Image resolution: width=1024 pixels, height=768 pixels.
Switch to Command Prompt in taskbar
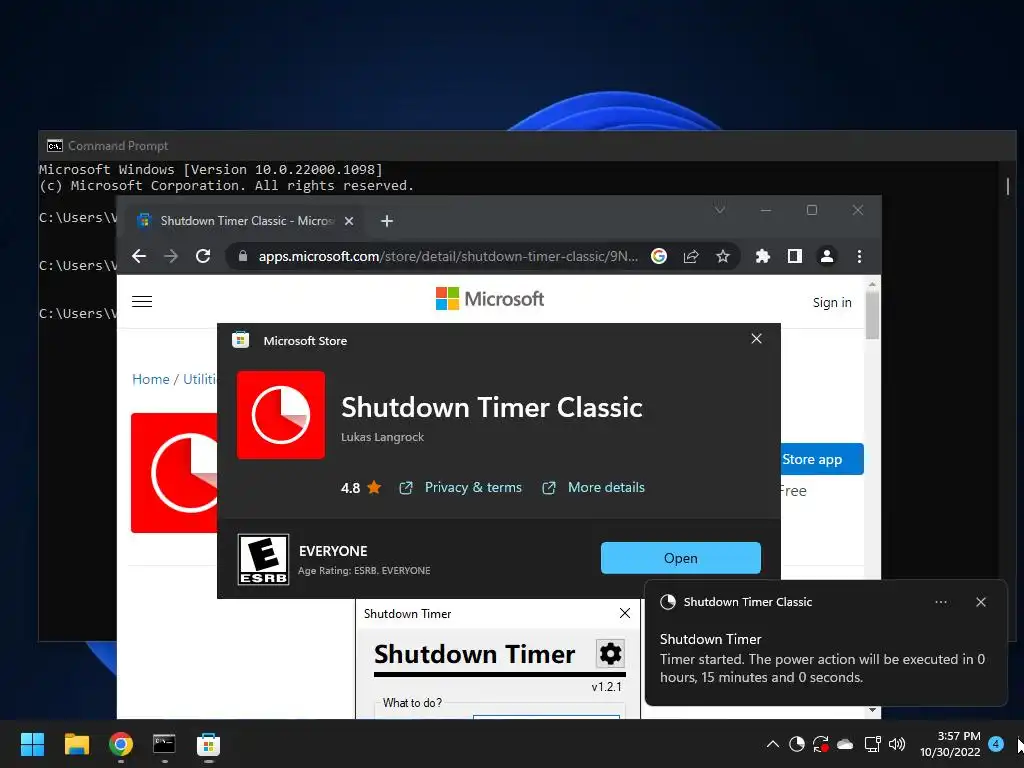pos(164,744)
